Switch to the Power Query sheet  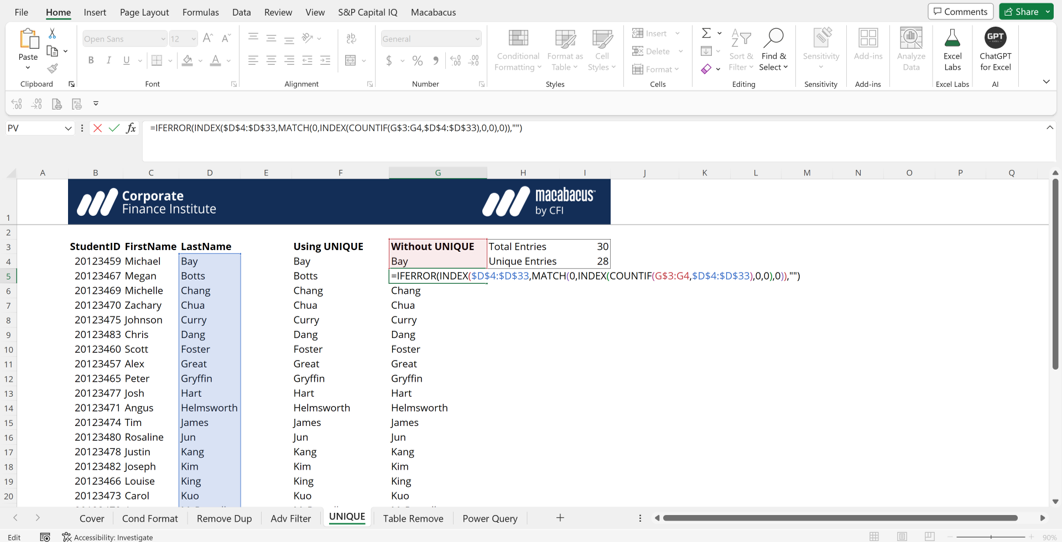tap(490, 518)
